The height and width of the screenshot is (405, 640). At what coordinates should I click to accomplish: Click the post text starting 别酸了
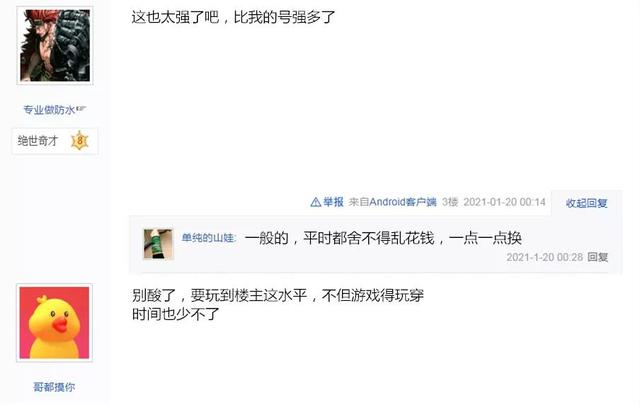click(278, 305)
